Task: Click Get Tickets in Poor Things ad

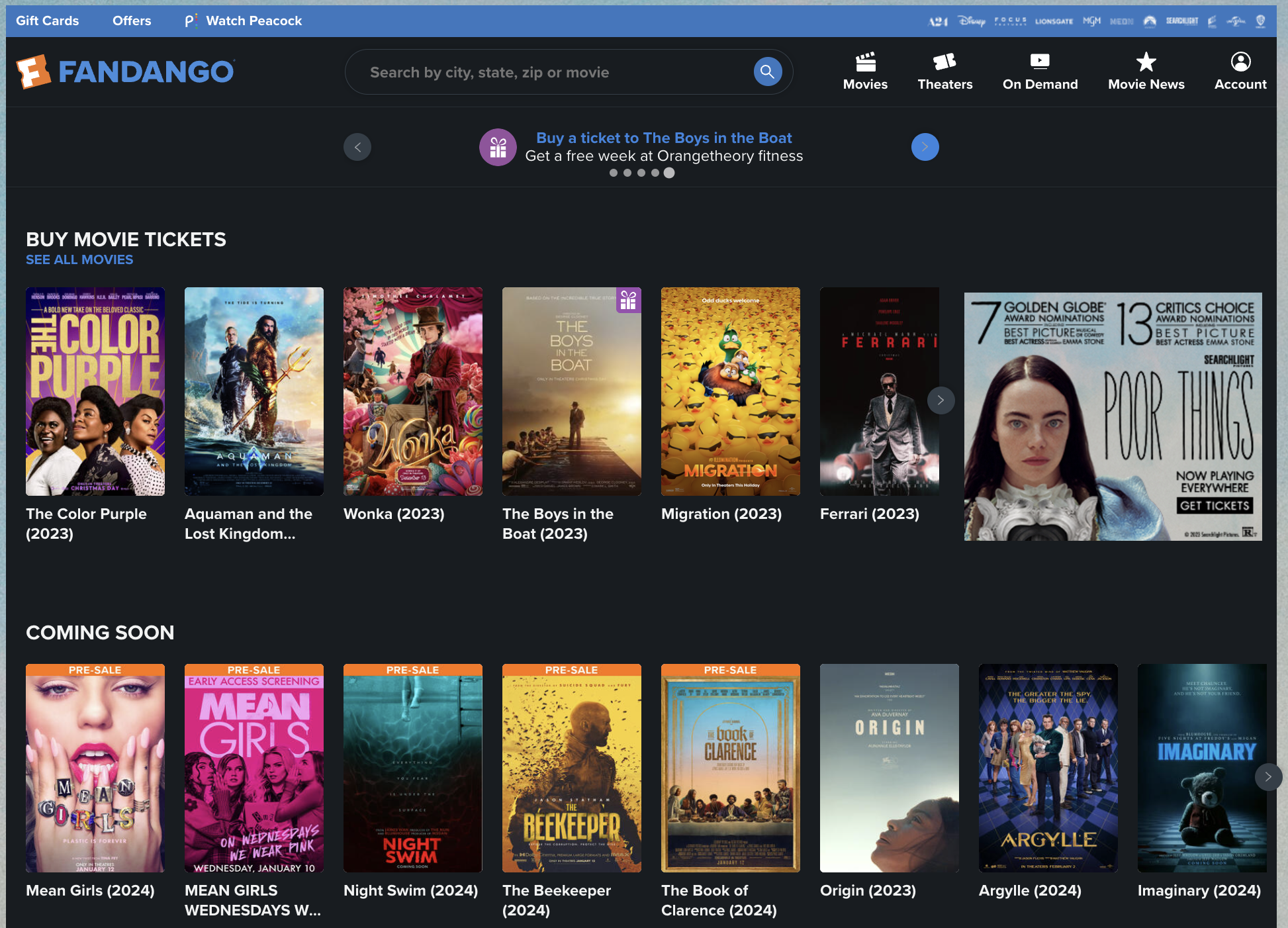Action: tap(1215, 506)
